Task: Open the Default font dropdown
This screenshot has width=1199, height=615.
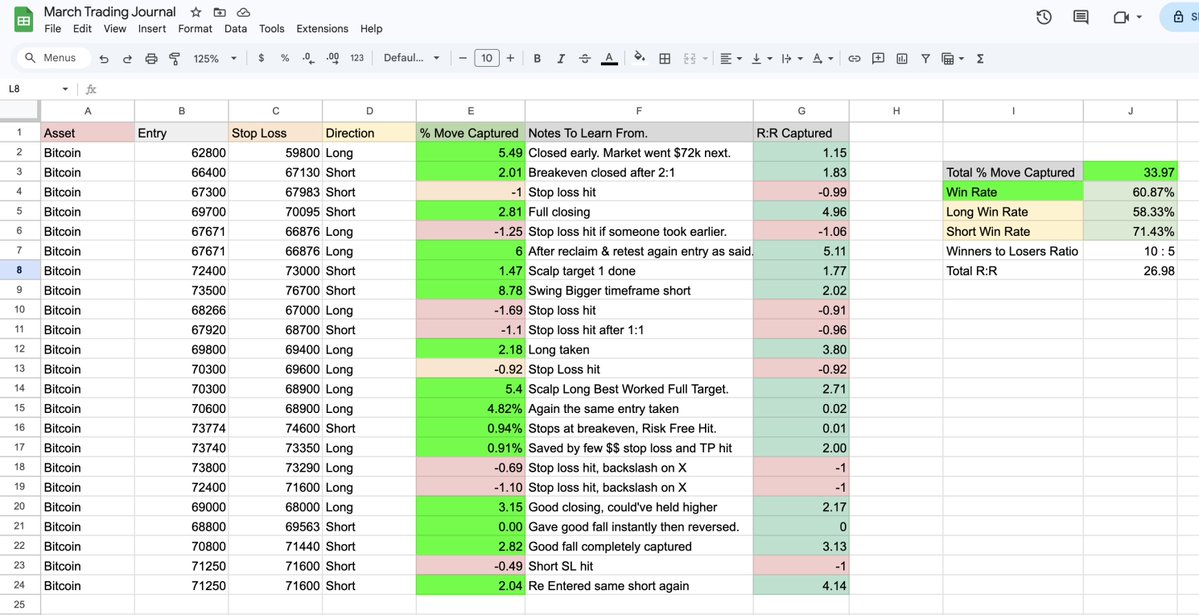Action: coord(411,58)
